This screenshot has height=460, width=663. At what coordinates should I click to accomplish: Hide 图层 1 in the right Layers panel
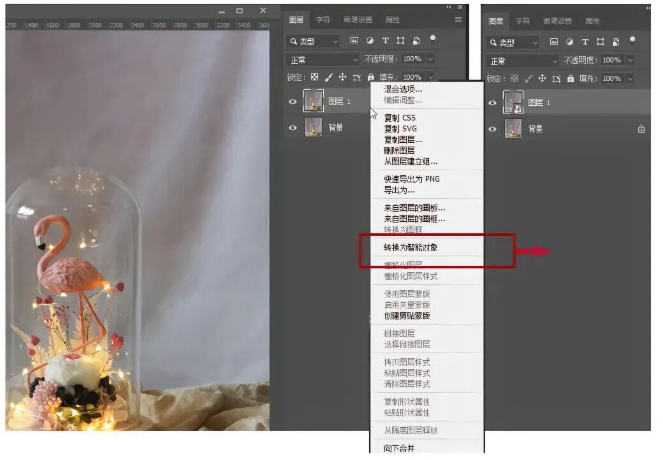tap(492, 103)
